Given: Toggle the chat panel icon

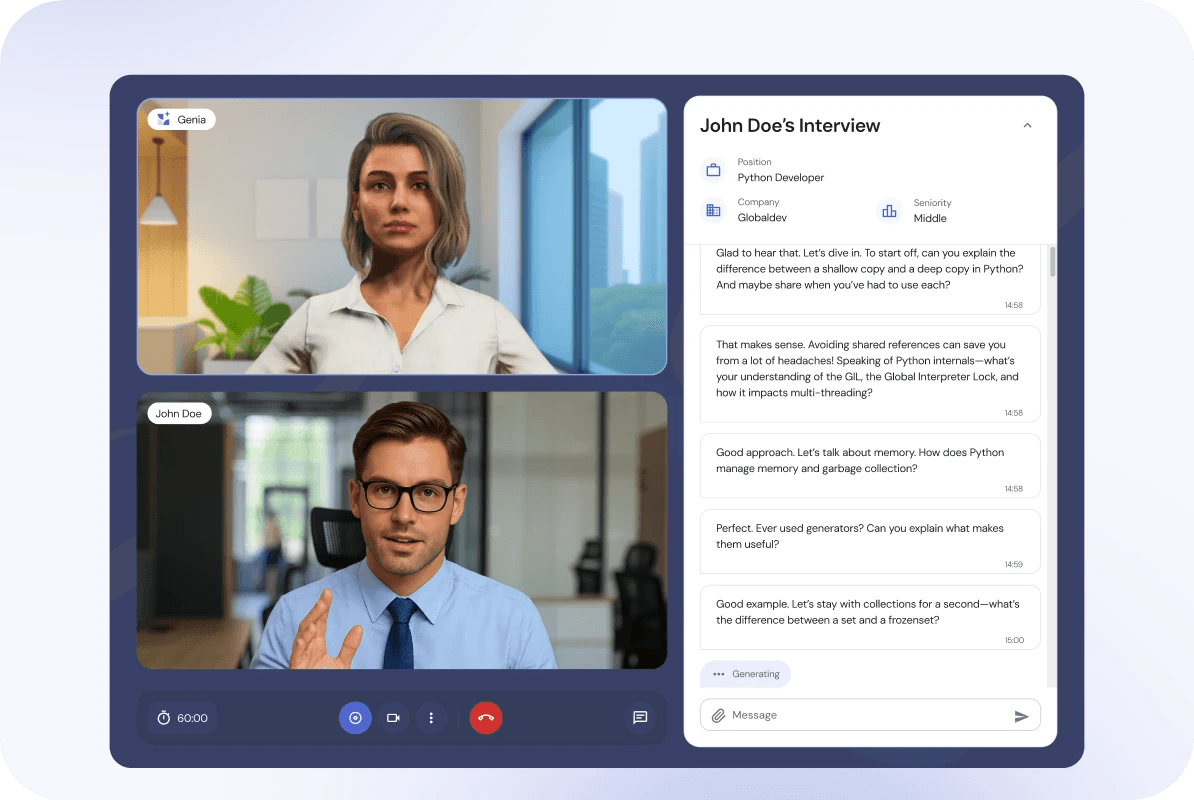Looking at the screenshot, I should [x=640, y=718].
